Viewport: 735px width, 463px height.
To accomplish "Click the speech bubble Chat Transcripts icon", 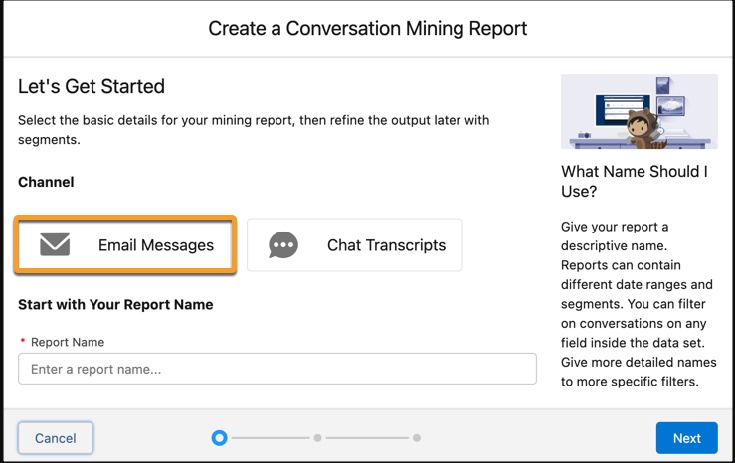I will tap(283, 245).
